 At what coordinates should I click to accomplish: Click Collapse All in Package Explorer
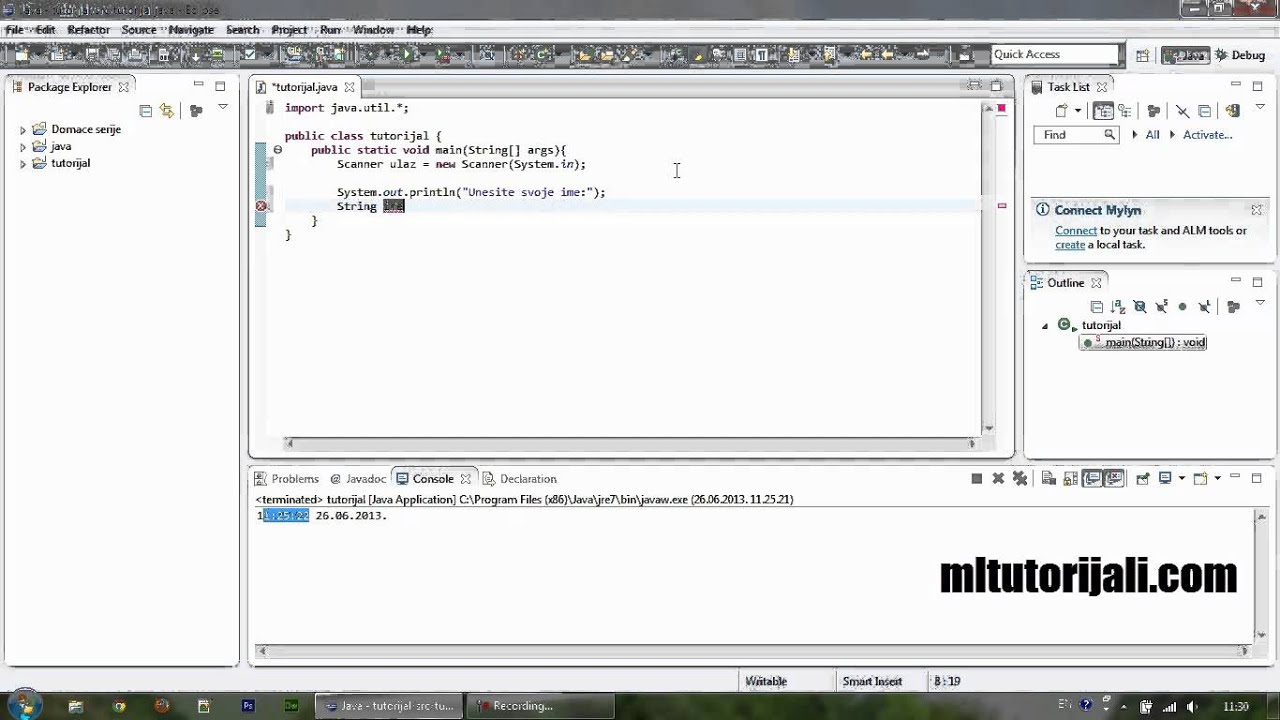click(x=146, y=111)
